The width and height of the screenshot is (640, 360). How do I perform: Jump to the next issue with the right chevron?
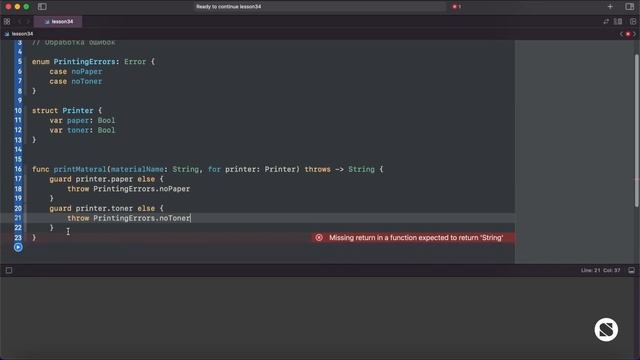(x=634, y=34)
